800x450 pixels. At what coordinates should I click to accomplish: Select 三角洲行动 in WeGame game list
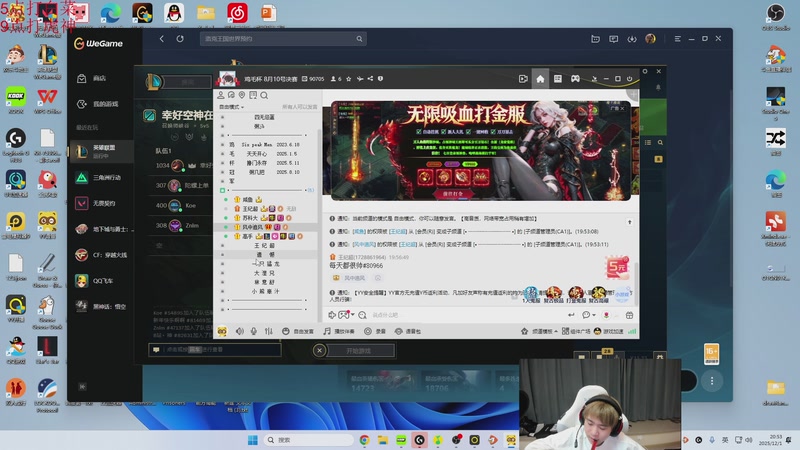(101, 178)
